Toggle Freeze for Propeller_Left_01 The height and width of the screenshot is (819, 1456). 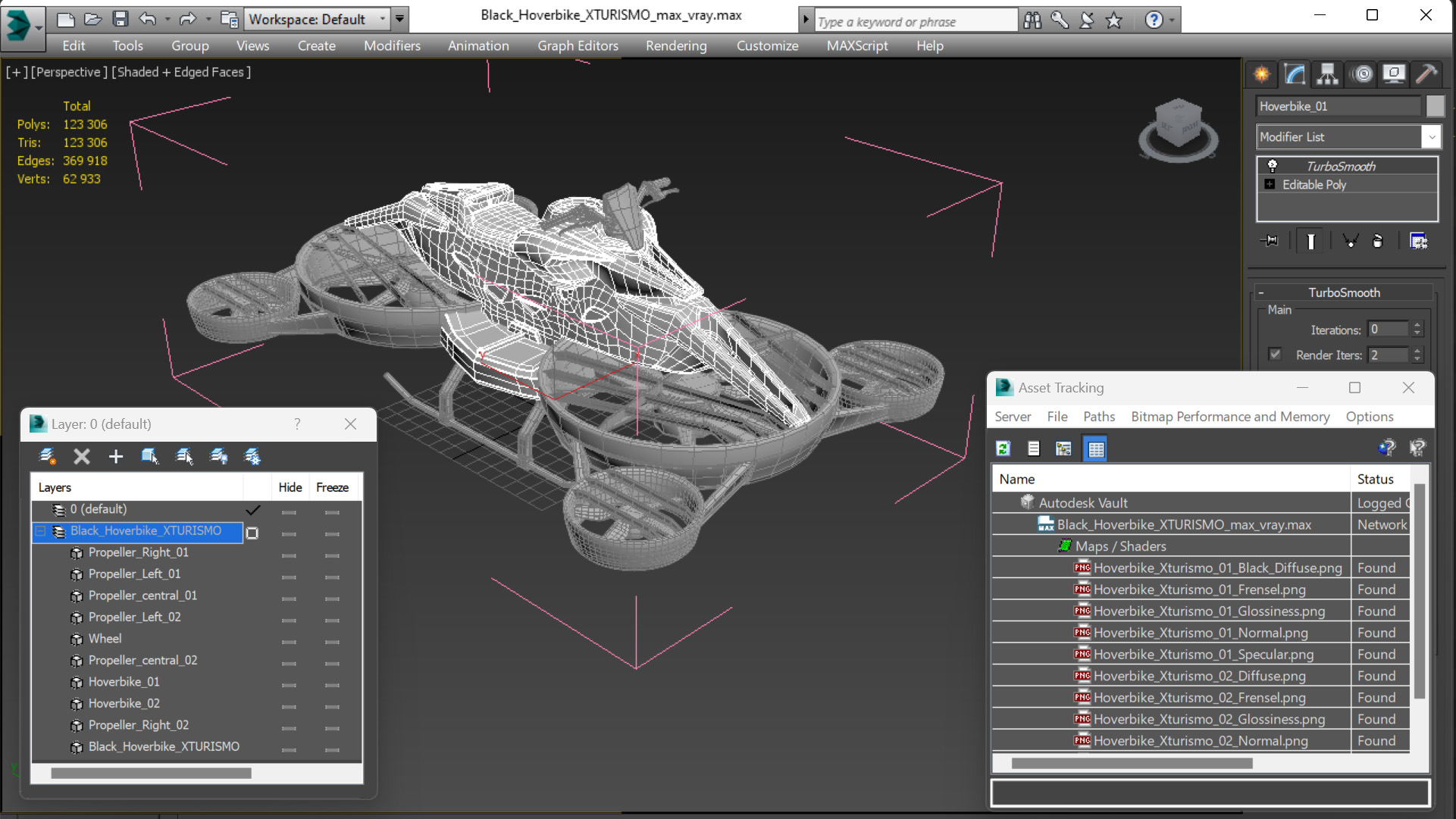[x=332, y=577]
